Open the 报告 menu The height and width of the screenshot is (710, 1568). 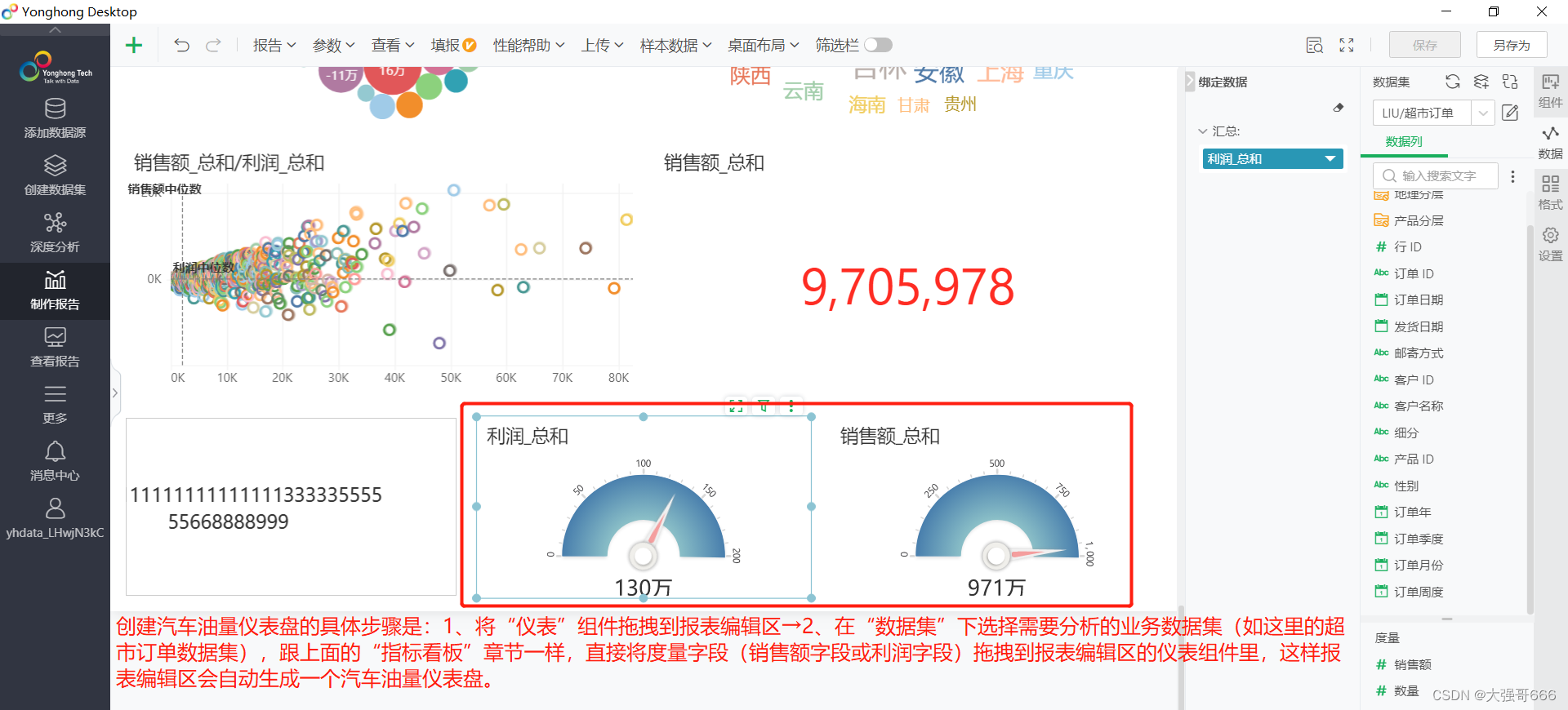coord(274,46)
